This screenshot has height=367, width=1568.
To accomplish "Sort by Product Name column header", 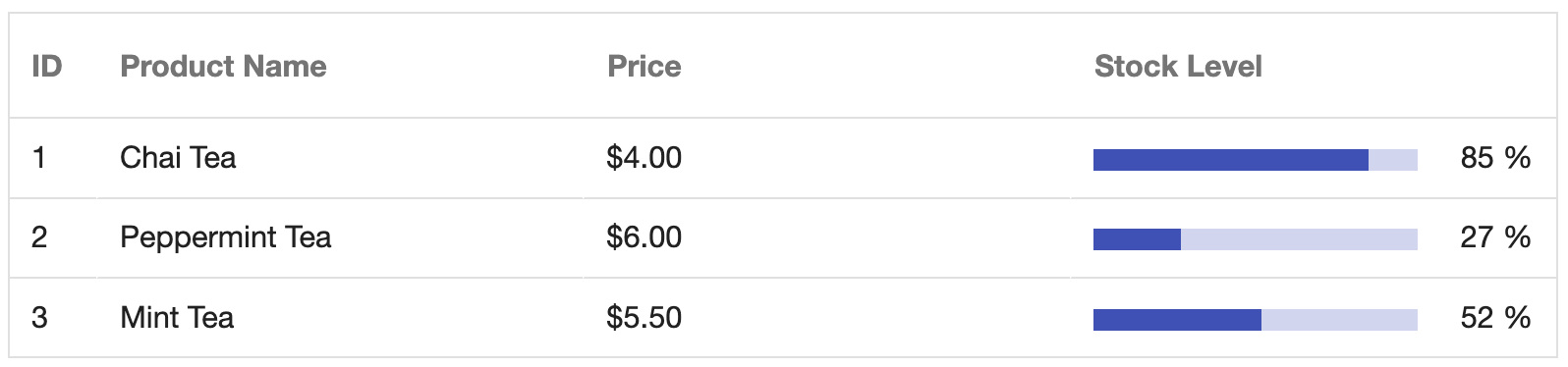I will (x=223, y=67).
